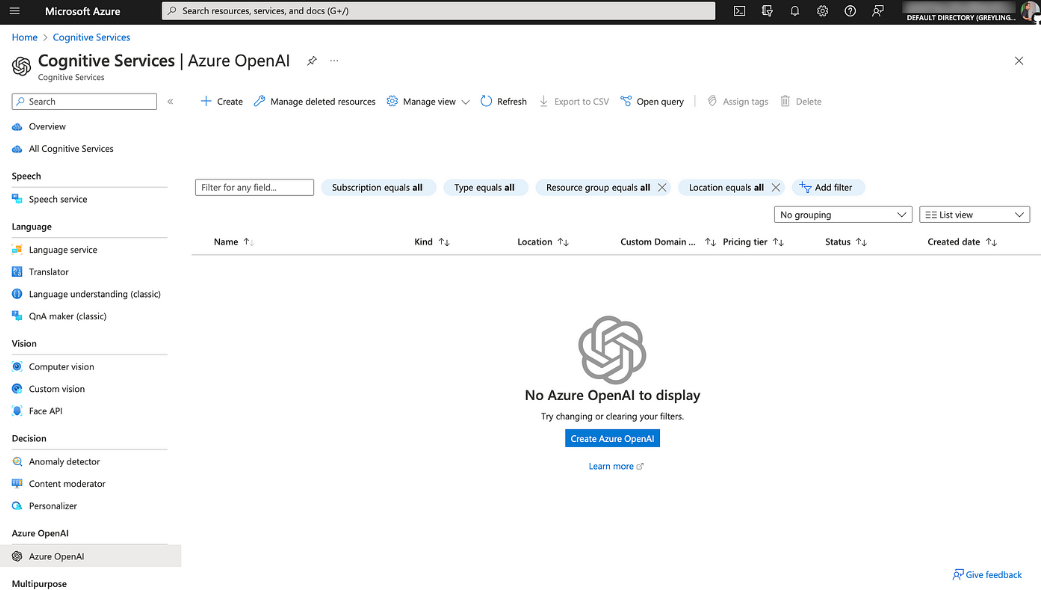
Task: Sort by the Kind column
Action: coord(432,242)
